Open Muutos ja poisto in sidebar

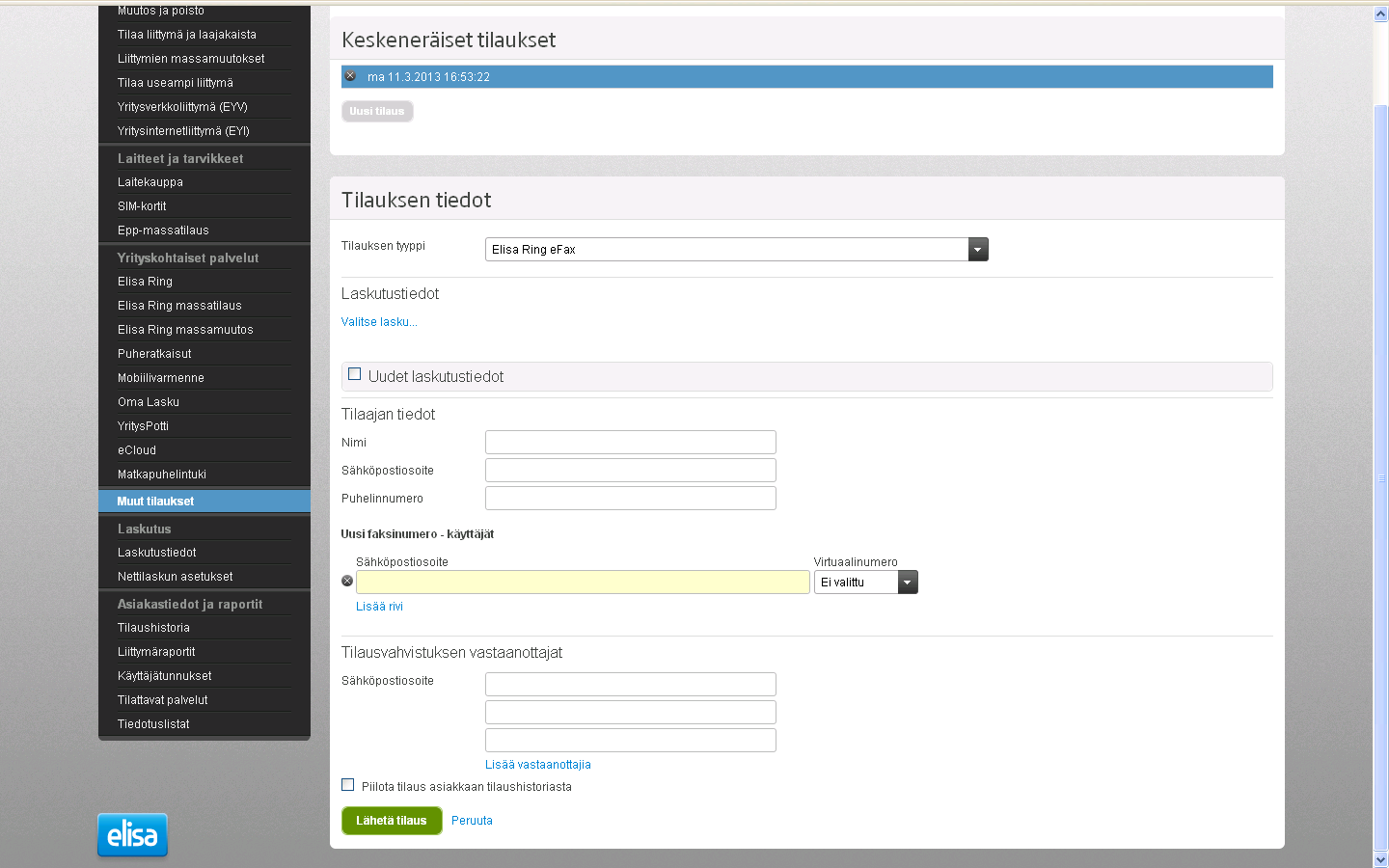coord(161,11)
